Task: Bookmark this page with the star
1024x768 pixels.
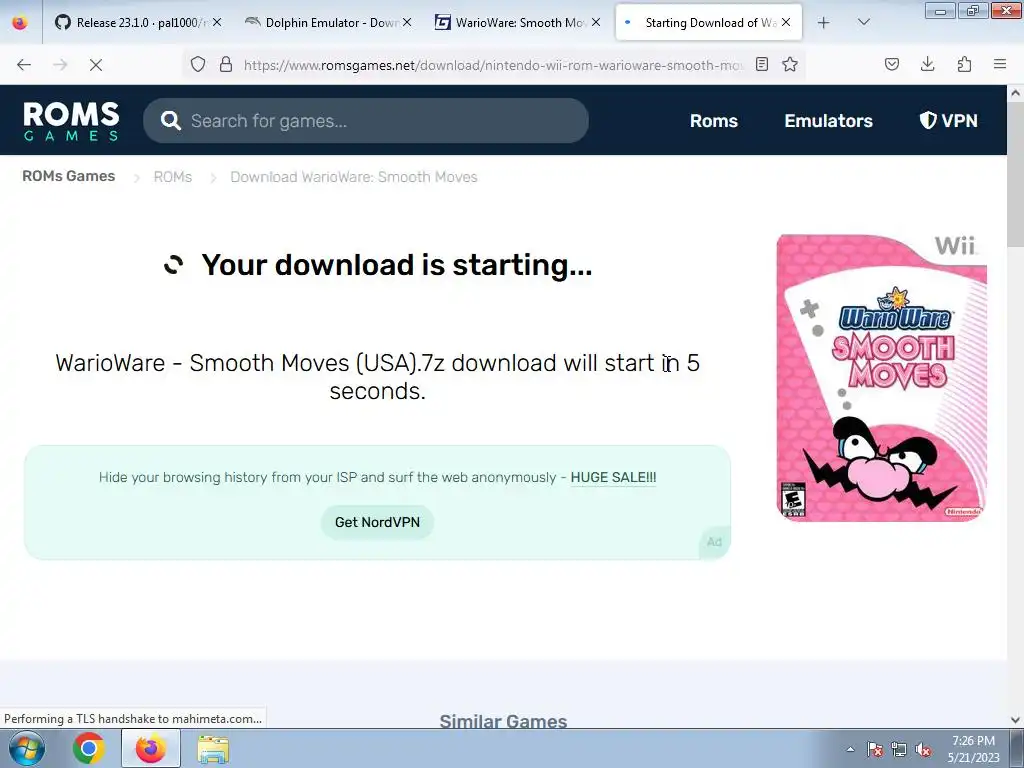Action: (x=790, y=64)
